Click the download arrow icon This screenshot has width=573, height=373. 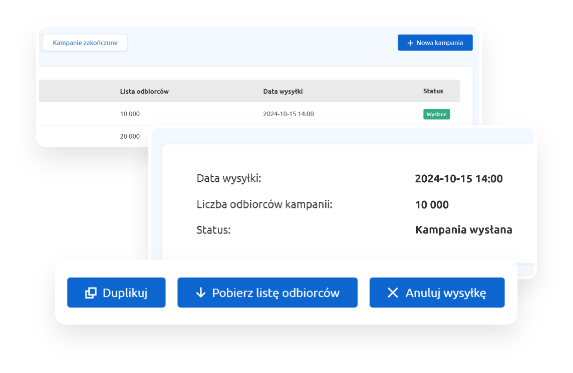point(201,293)
